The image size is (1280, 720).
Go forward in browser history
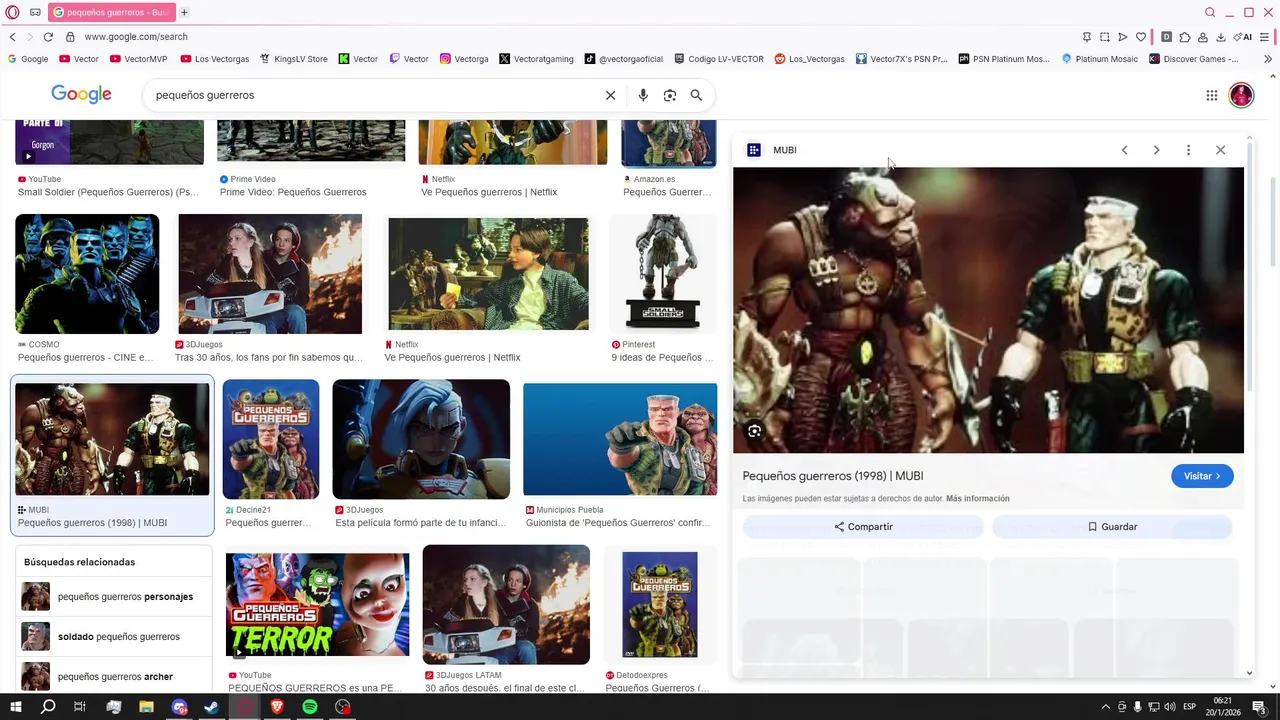pos(29,37)
